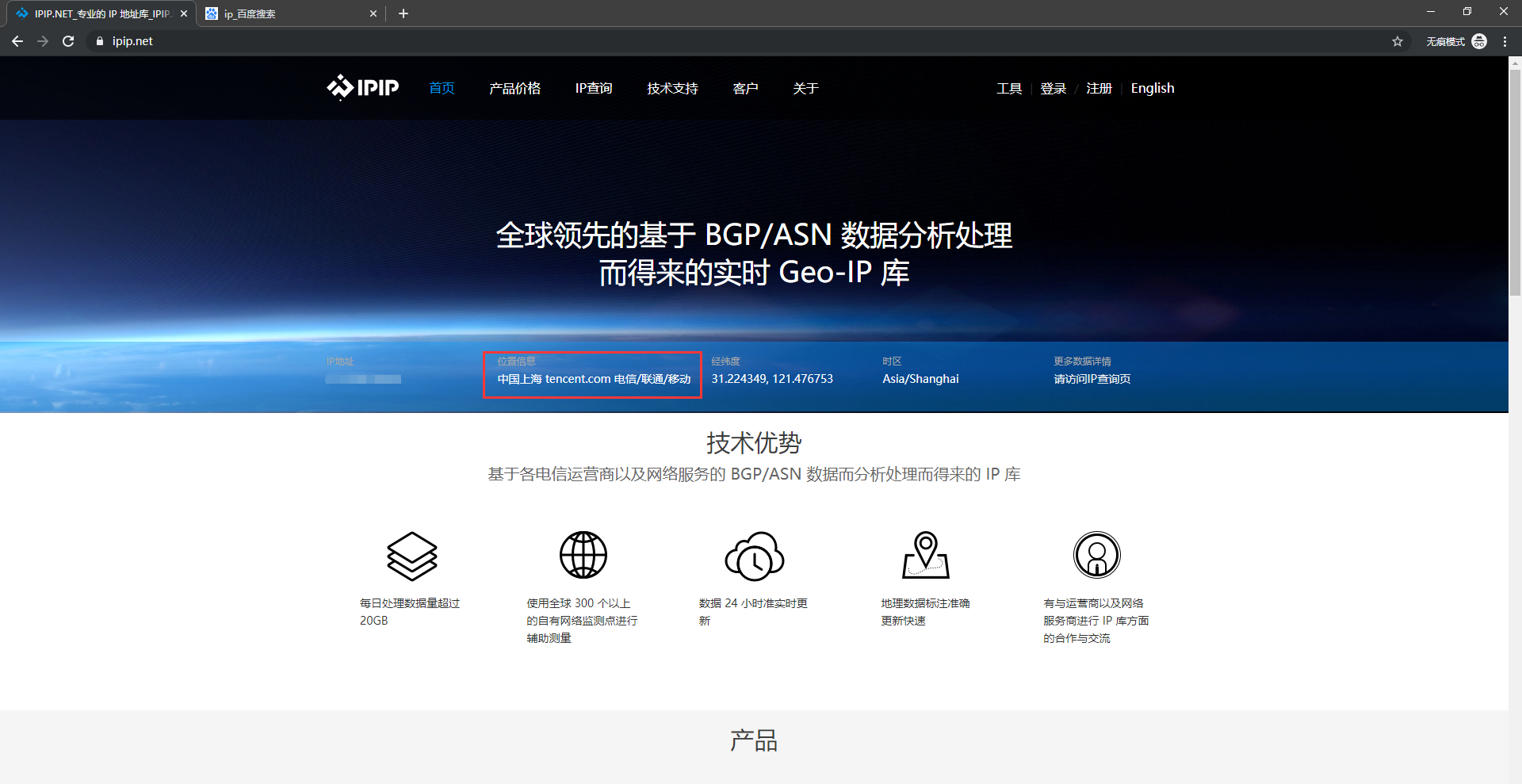
Task: Click the page vertical scrollbar thumb
Action: click(1515, 182)
